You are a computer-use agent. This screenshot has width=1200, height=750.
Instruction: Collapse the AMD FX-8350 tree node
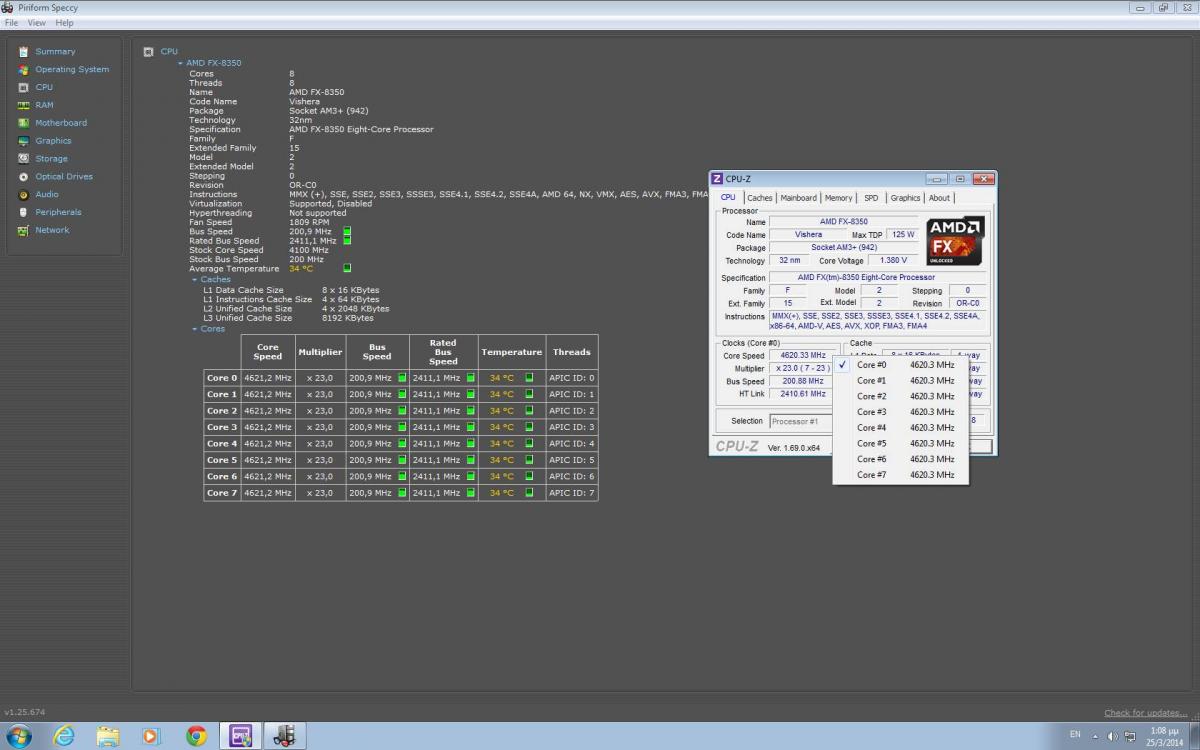(x=181, y=63)
